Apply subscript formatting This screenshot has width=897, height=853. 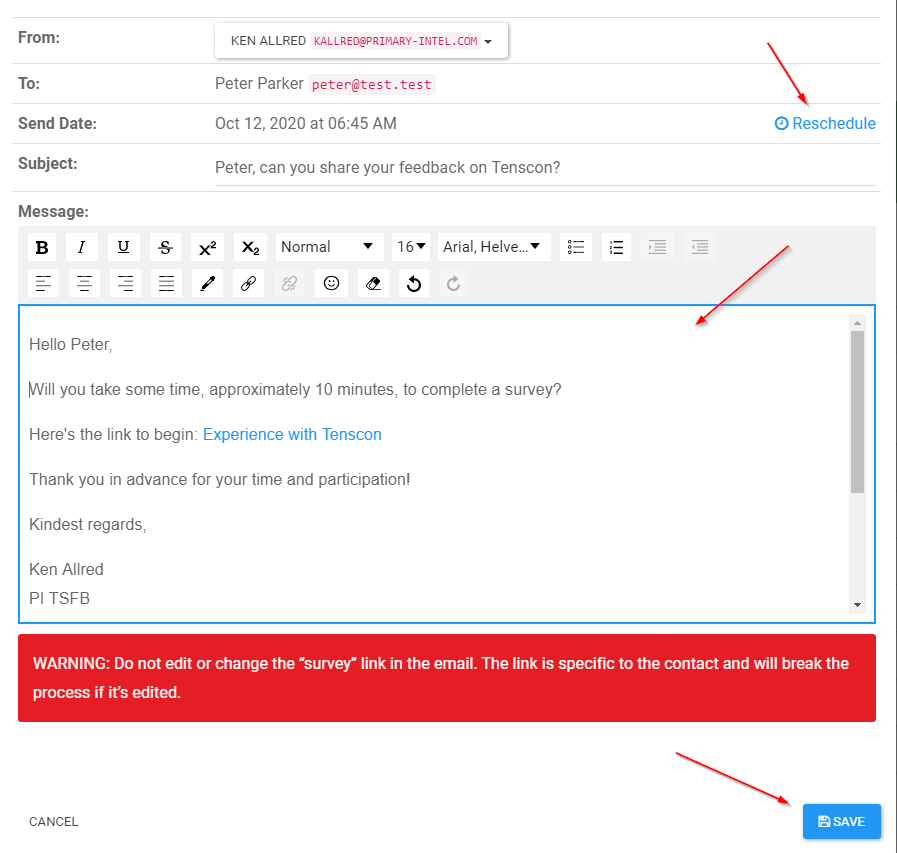[x=251, y=247]
